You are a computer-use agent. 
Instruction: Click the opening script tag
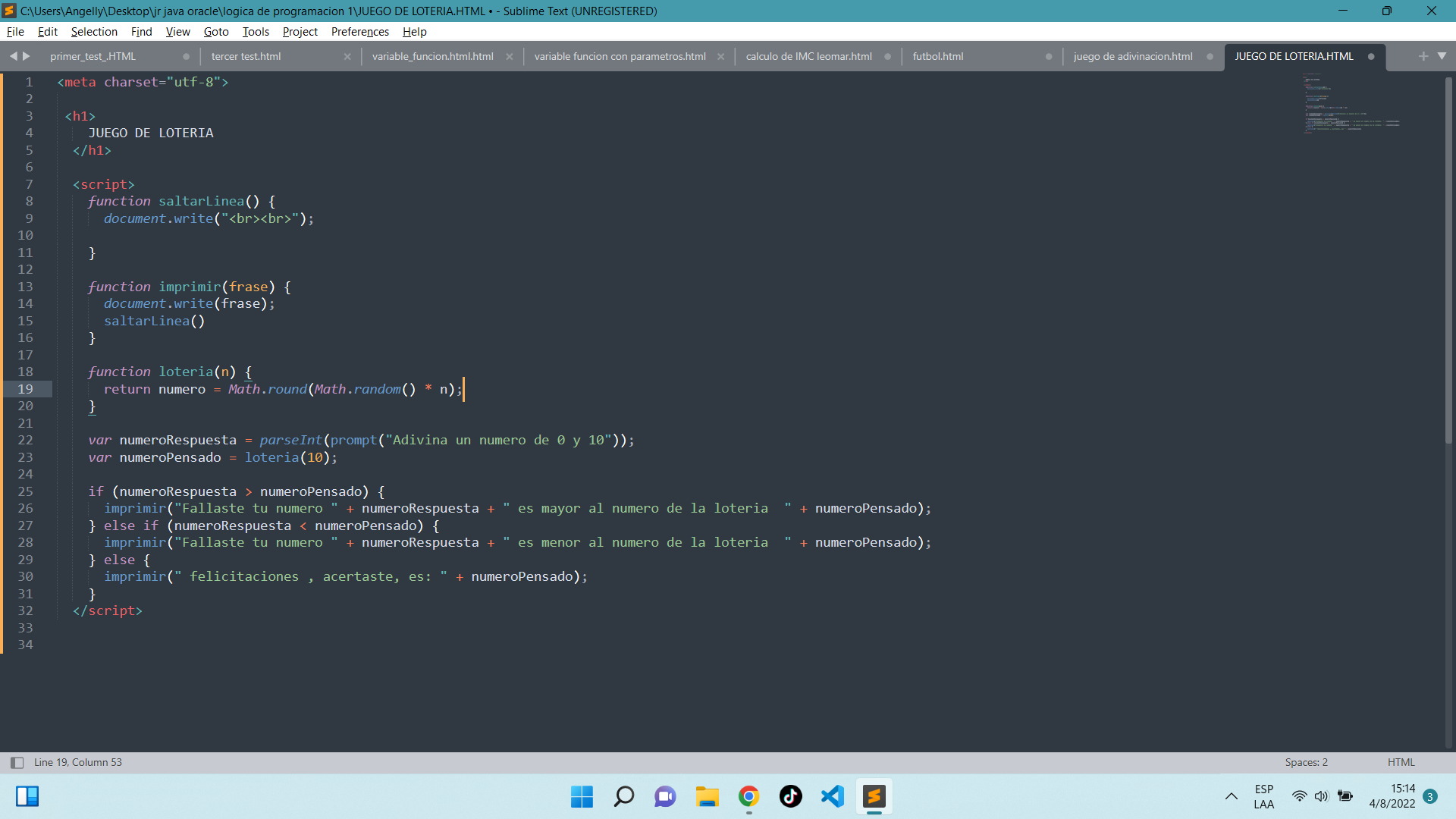[104, 184]
